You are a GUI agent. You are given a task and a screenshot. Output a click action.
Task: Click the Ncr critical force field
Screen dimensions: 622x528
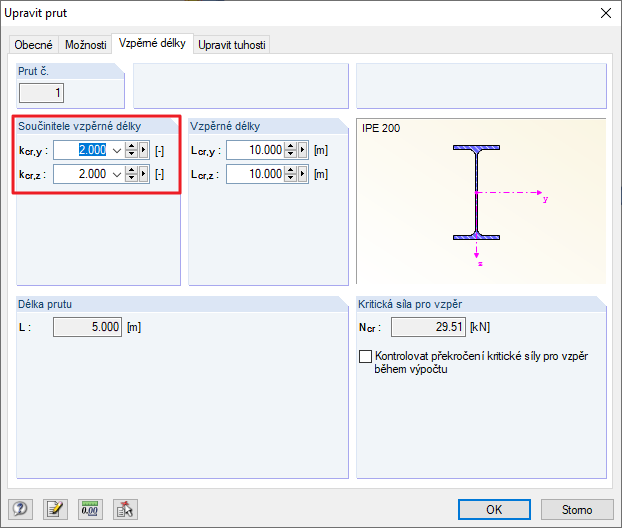[428, 327]
